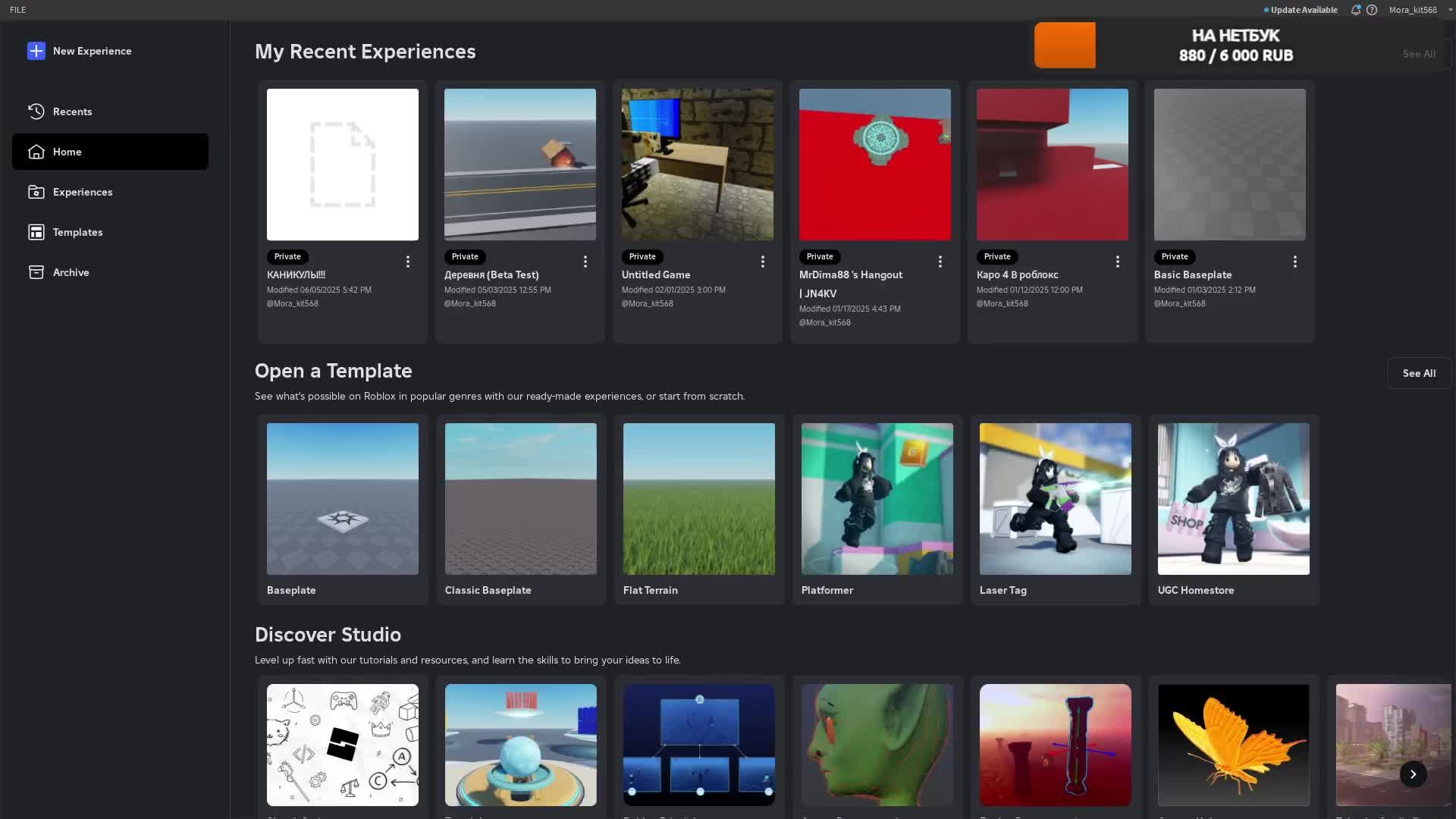Viewport: 1456px width, 819px height.
Task: Click the Recents clock icon
Action: 36,111
